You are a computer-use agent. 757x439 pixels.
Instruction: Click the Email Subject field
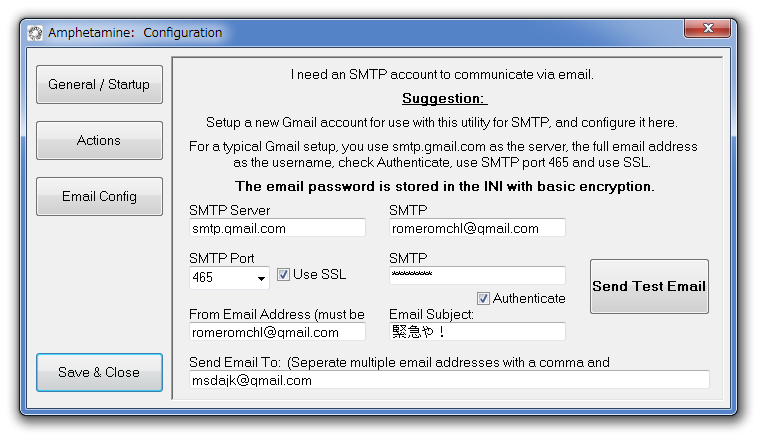(x=477, y=332)
